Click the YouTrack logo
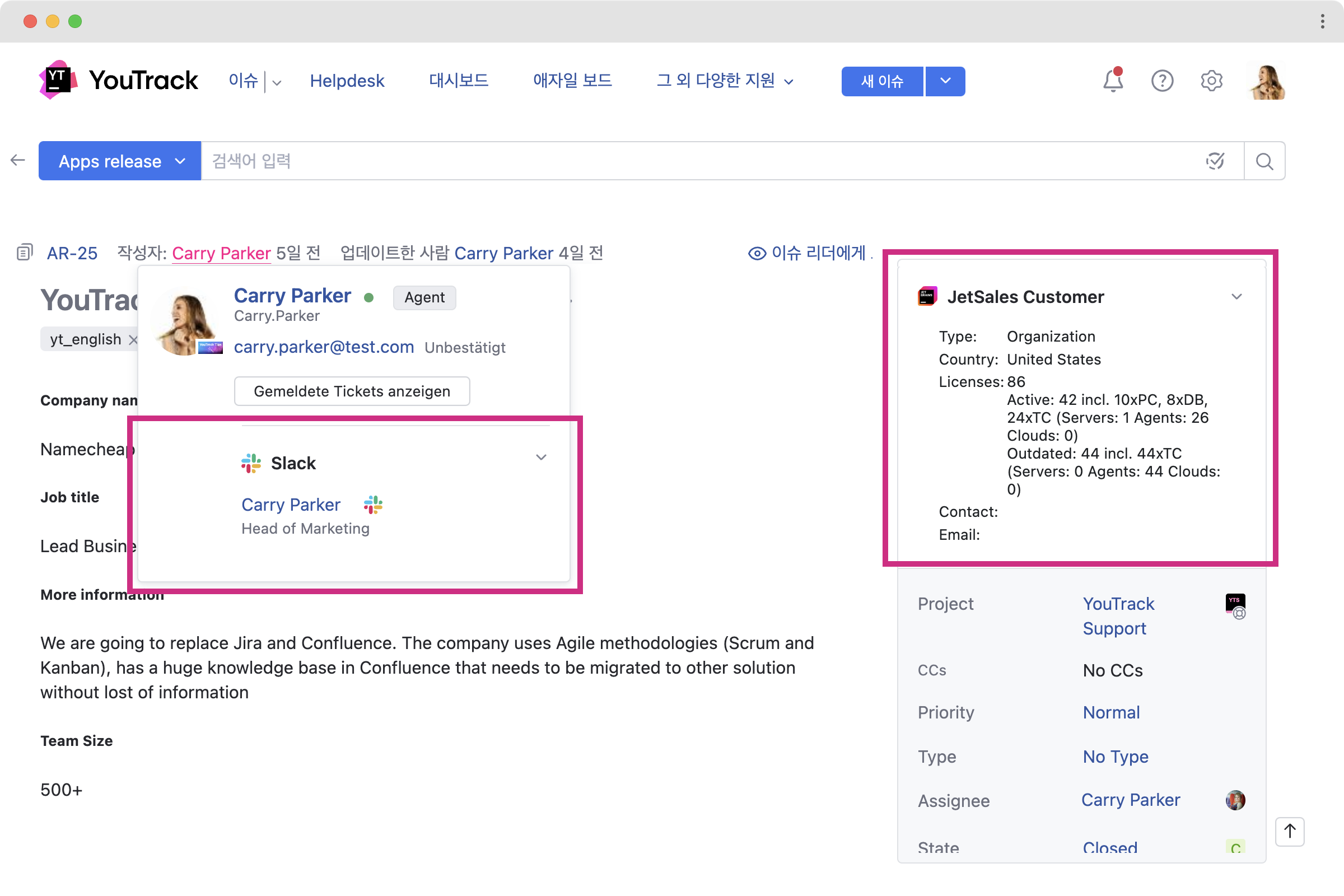 pyautogui.click(x=118, y=80)
